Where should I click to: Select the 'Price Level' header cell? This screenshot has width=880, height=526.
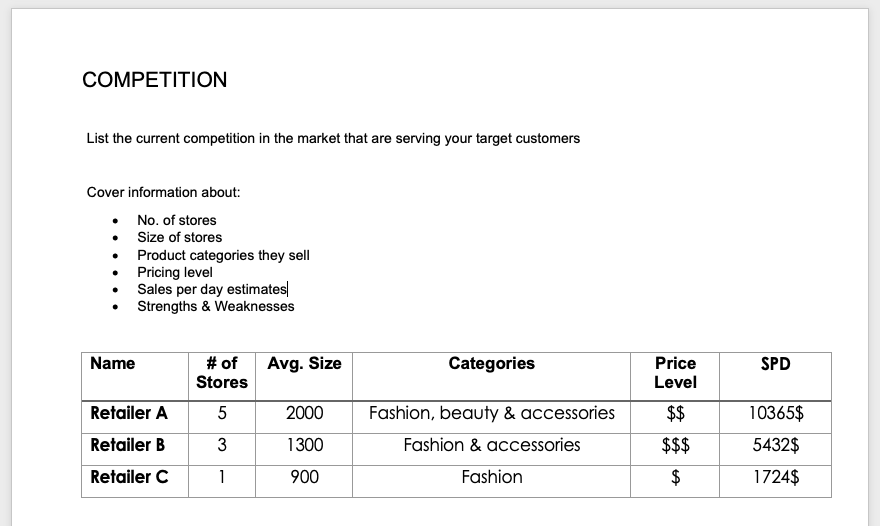click(675, 376)
